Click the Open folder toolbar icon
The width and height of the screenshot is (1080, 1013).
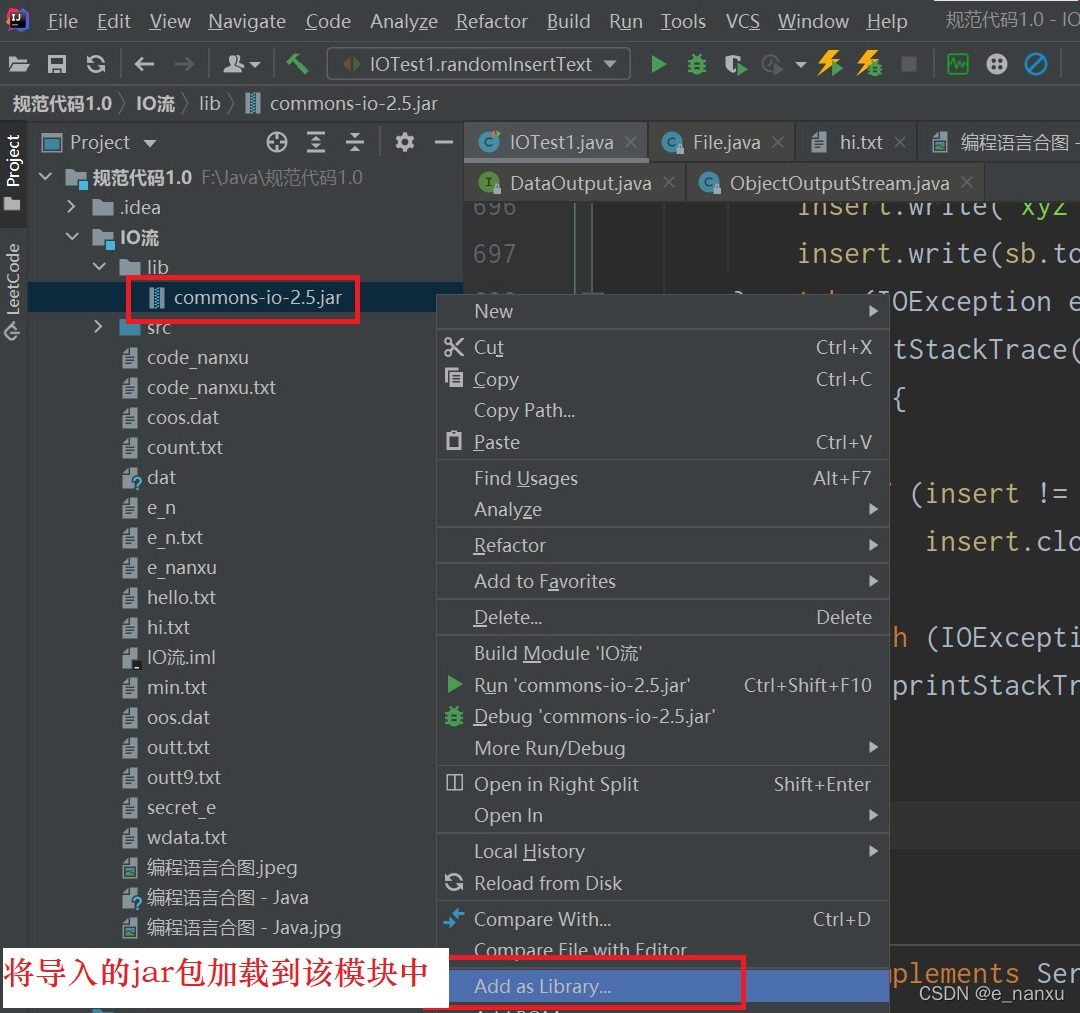point(19,64)
